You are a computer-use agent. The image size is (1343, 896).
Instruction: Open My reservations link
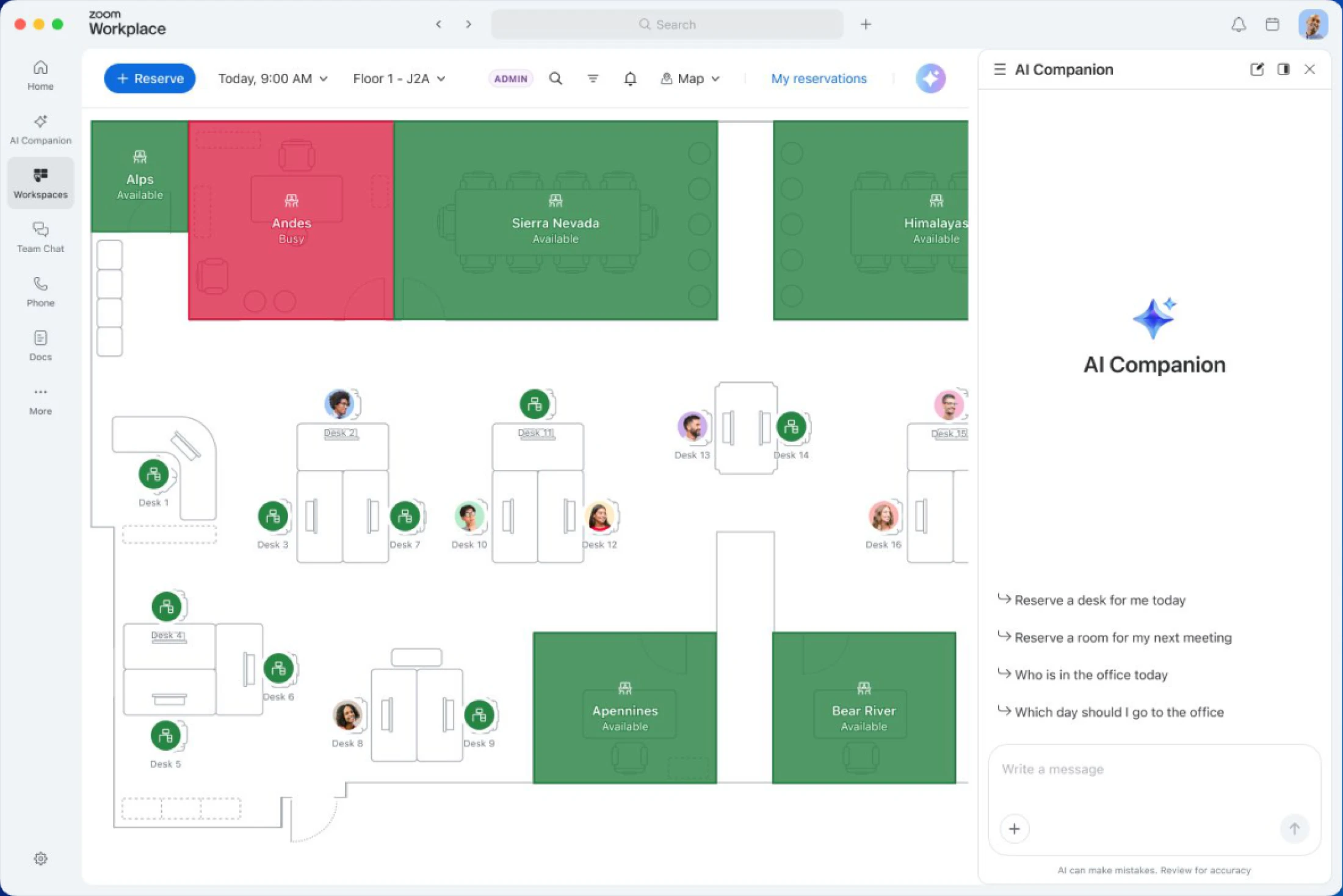[x=819, y=78]
